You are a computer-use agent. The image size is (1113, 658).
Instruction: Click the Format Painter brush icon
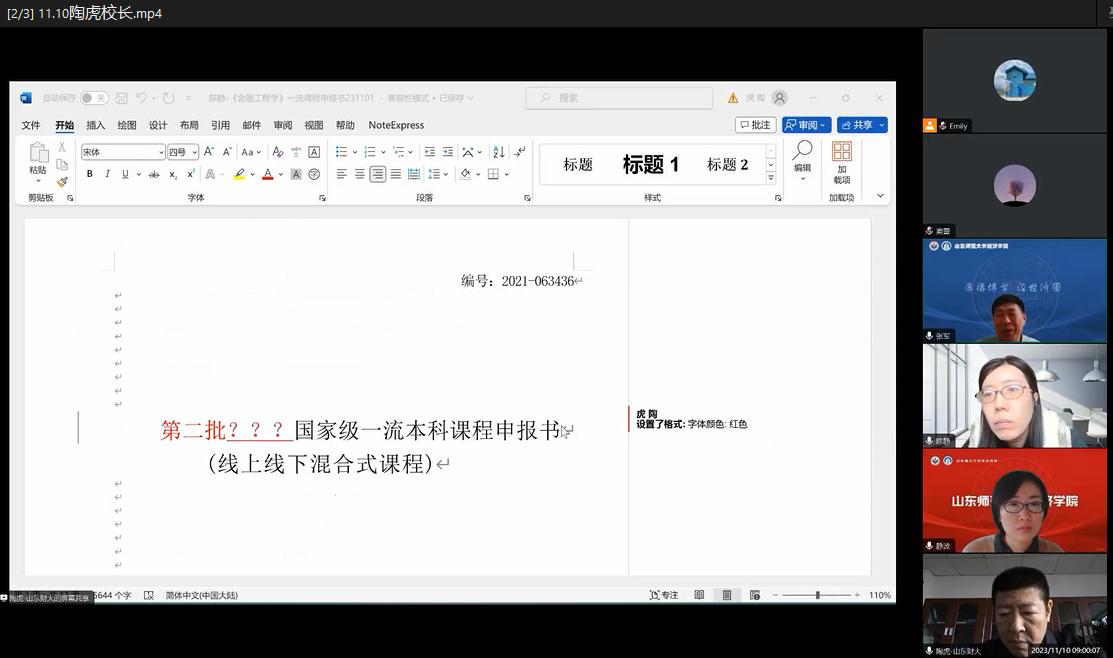point(62,182)
